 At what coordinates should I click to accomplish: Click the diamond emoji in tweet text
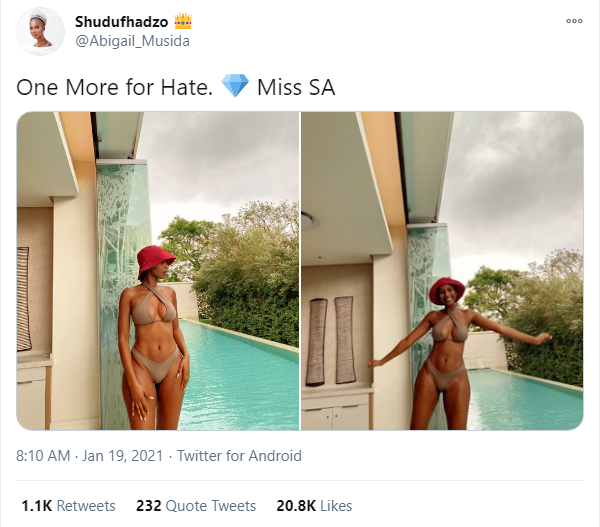(x=235, y=86)
